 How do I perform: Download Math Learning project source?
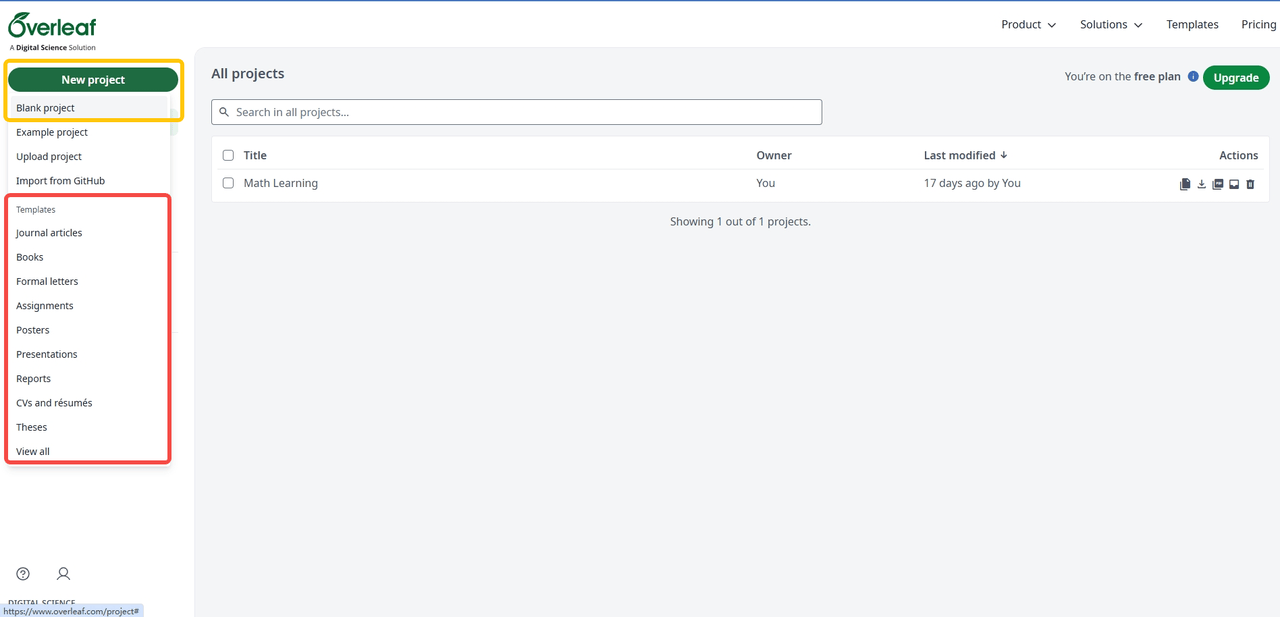pyautogui.click(x=1202, y=184)
